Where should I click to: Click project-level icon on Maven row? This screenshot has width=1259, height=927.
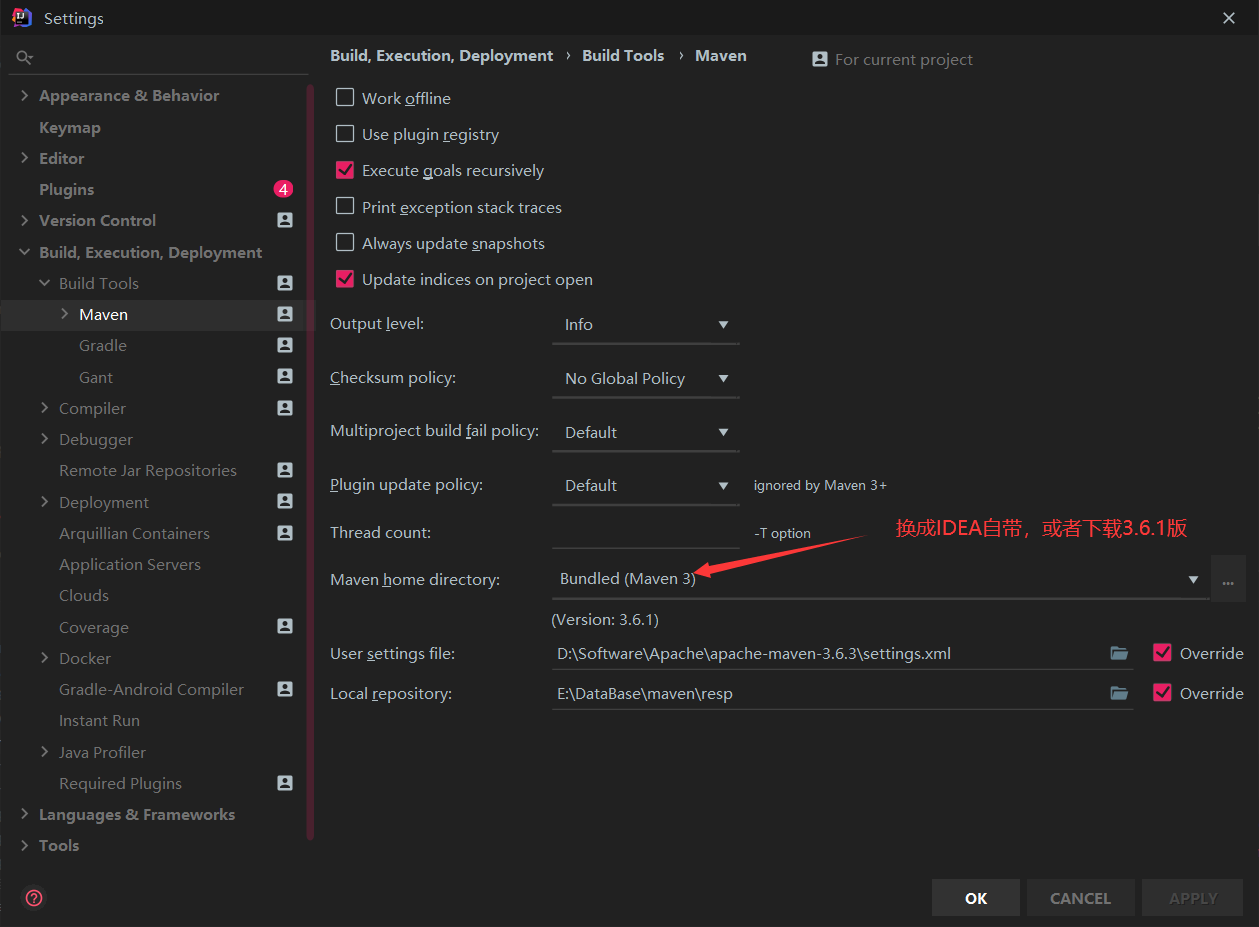[x=285, y=314]
